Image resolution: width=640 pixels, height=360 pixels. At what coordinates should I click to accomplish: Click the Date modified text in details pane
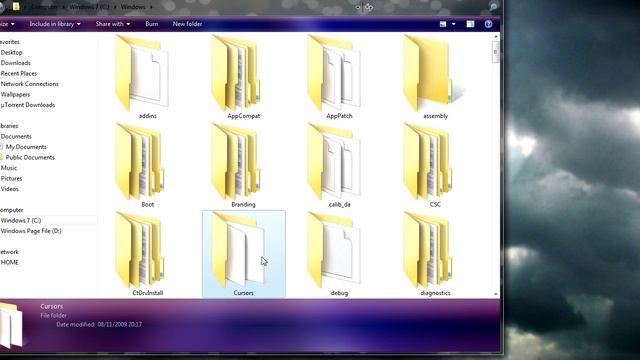[99, 324]
